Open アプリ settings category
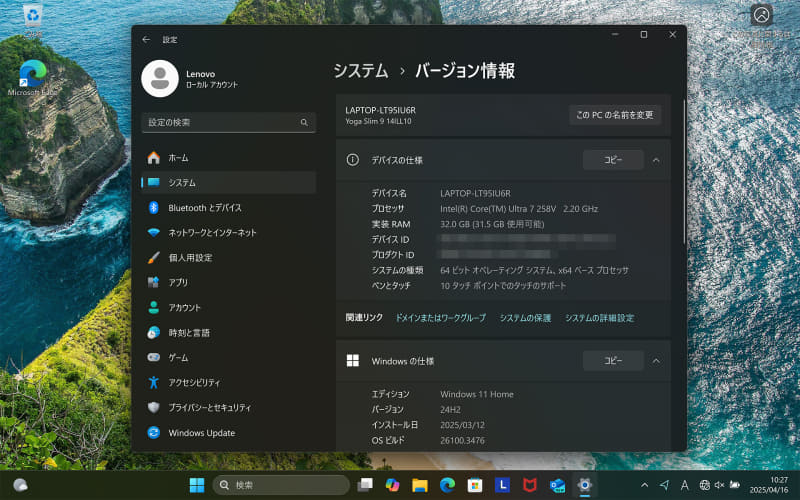The height and width of the screenshot is (500, 800). pyautogui.click(x=229, y=283)
